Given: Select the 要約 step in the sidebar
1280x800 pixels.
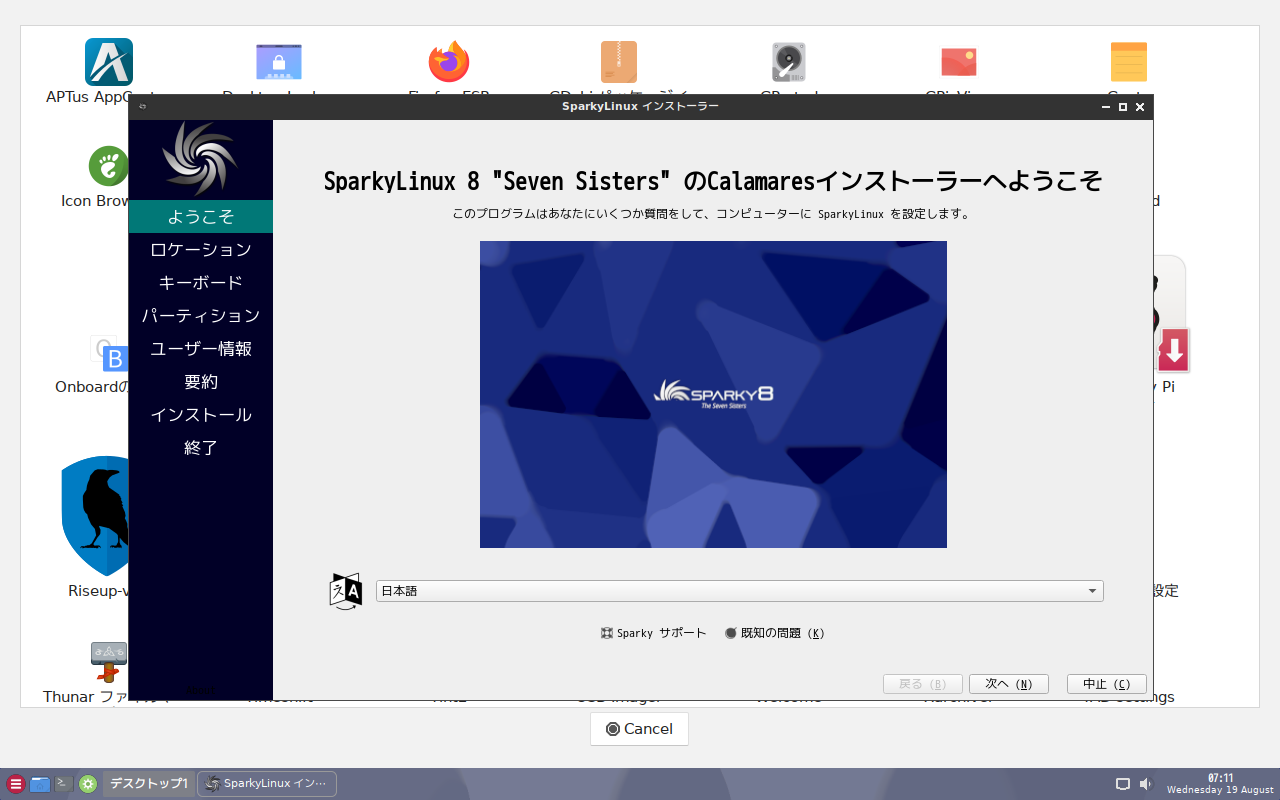Looking at the screenshot, I should (201, 382).
